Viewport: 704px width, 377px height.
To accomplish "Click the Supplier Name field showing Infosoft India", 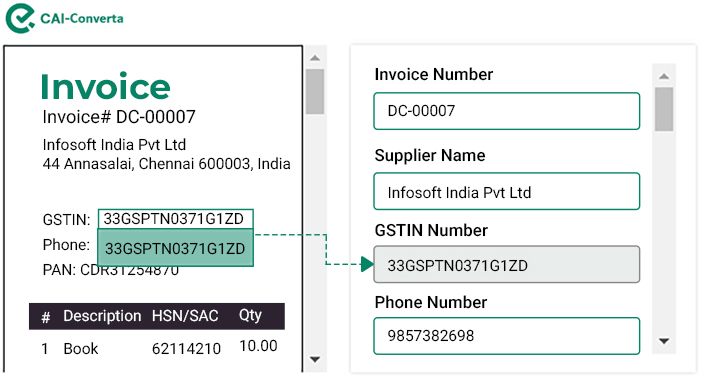I will point(506,191).
